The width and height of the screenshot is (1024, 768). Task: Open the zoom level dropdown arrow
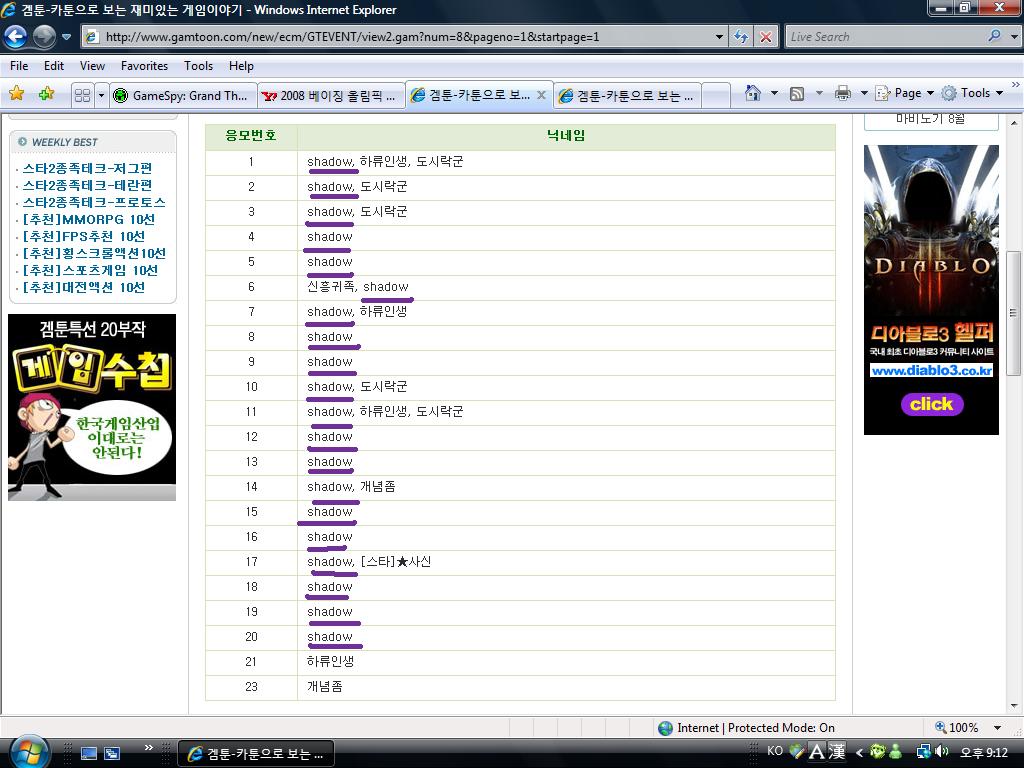coord(997,728)
